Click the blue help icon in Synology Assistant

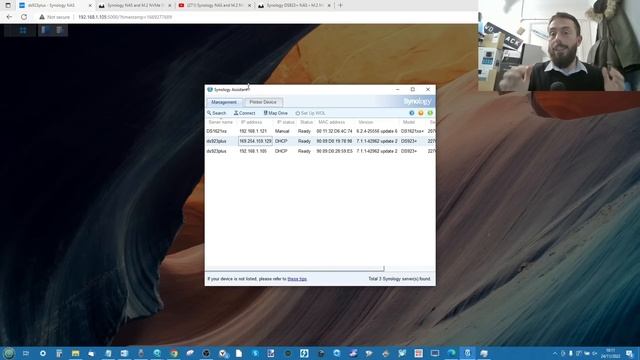(x=412, y=113)
